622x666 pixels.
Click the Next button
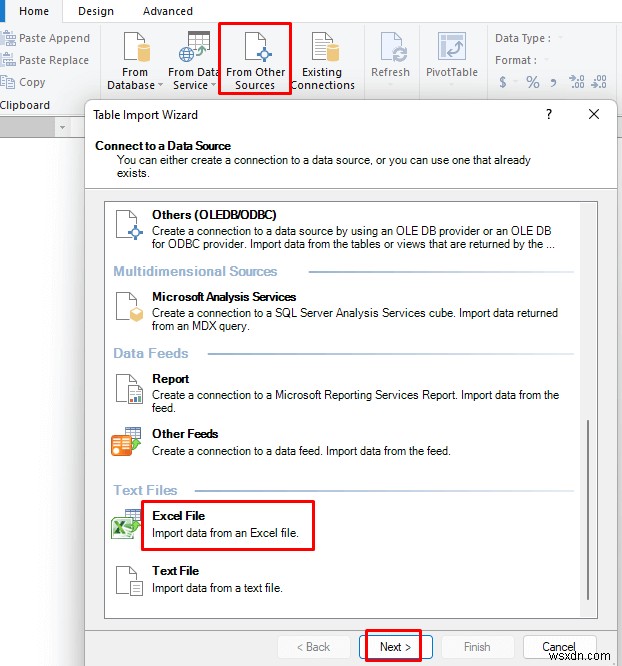point(396,647)
